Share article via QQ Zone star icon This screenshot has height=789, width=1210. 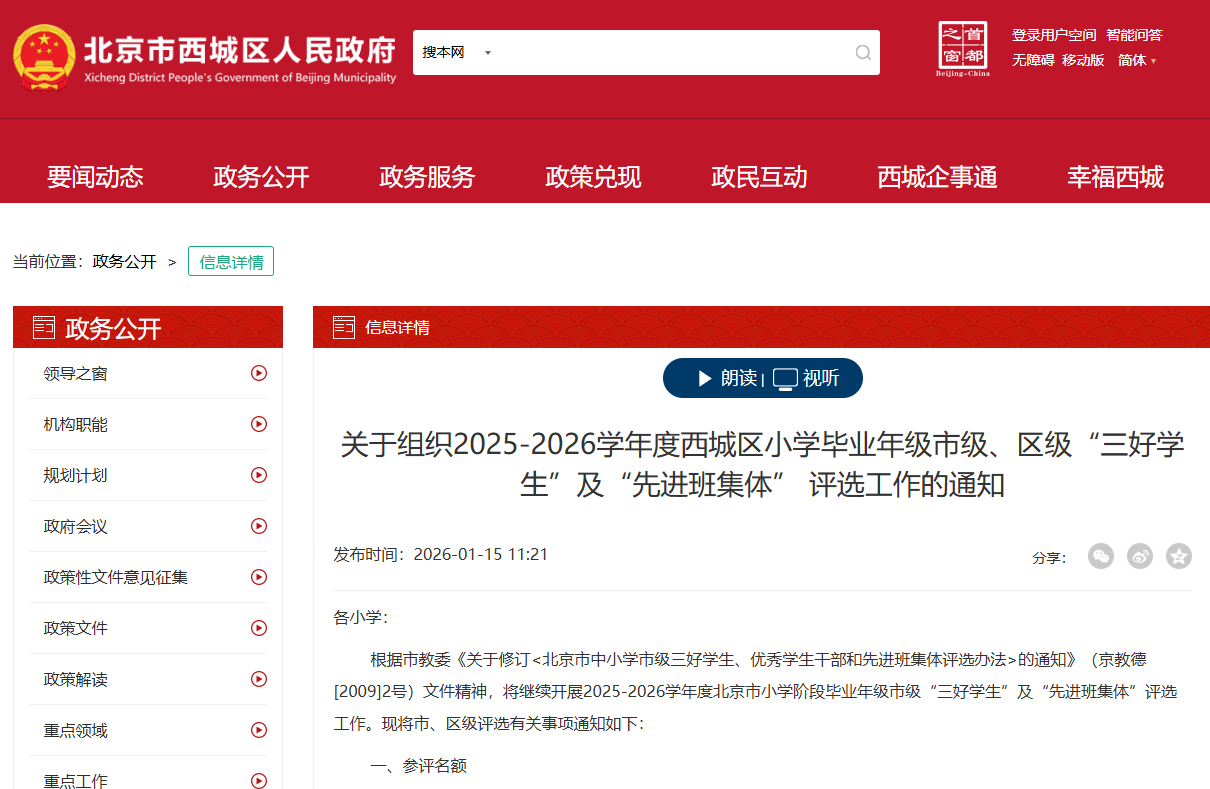(1179, 556)
